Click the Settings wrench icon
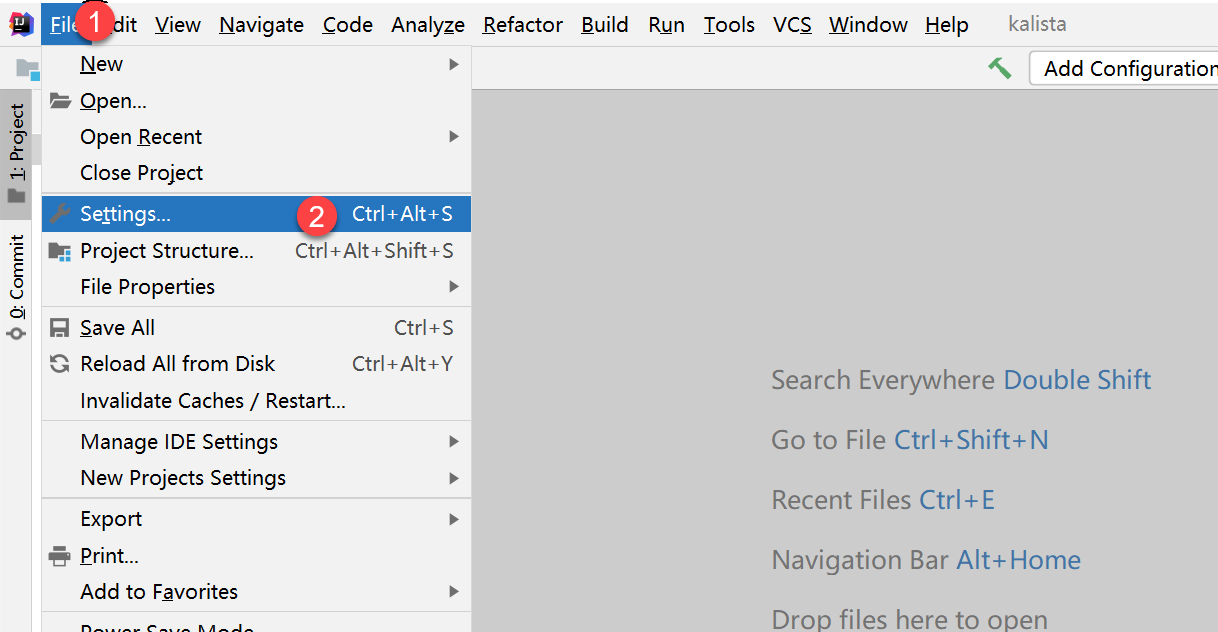 point(60,214)
